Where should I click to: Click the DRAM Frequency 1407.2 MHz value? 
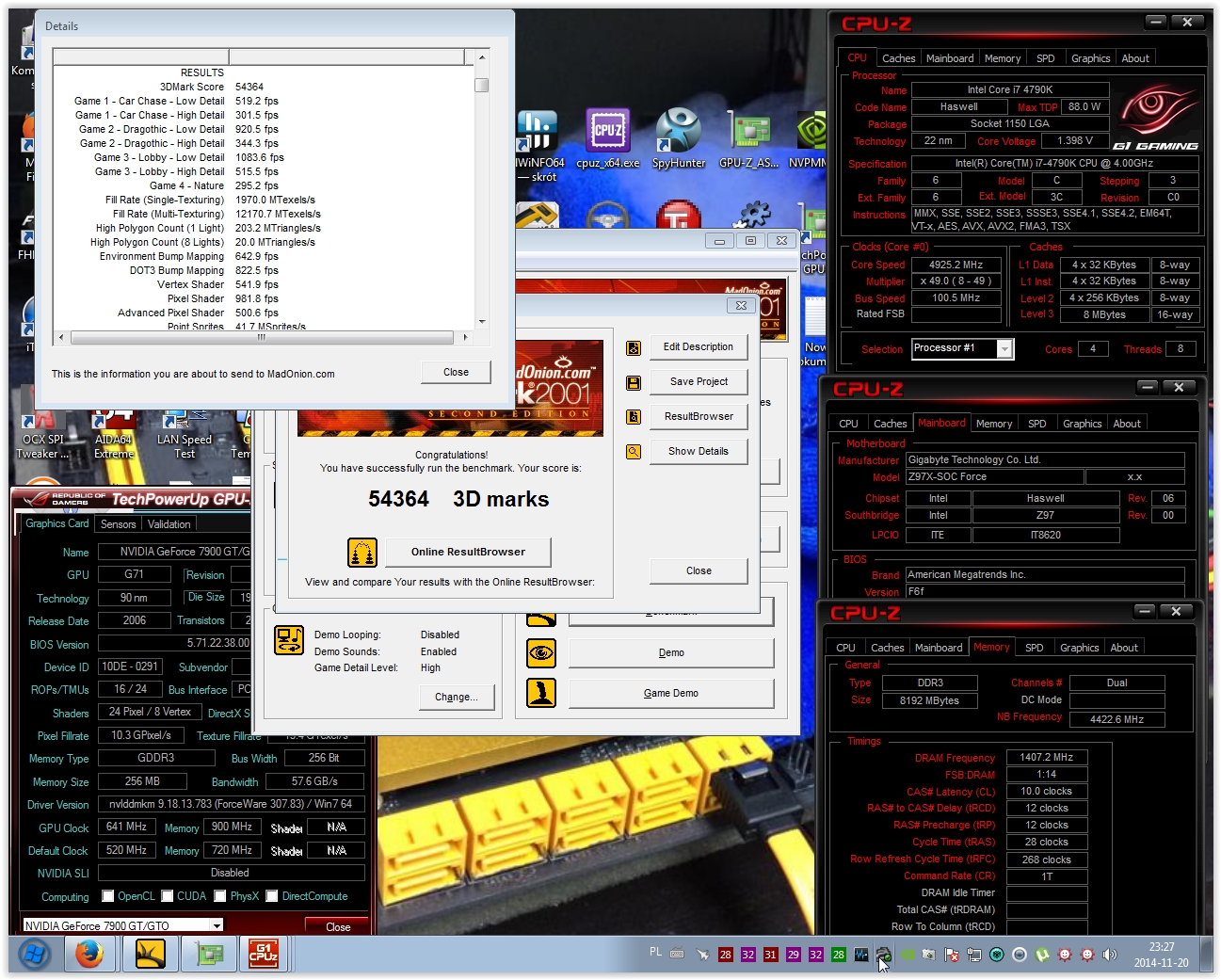1046,758
